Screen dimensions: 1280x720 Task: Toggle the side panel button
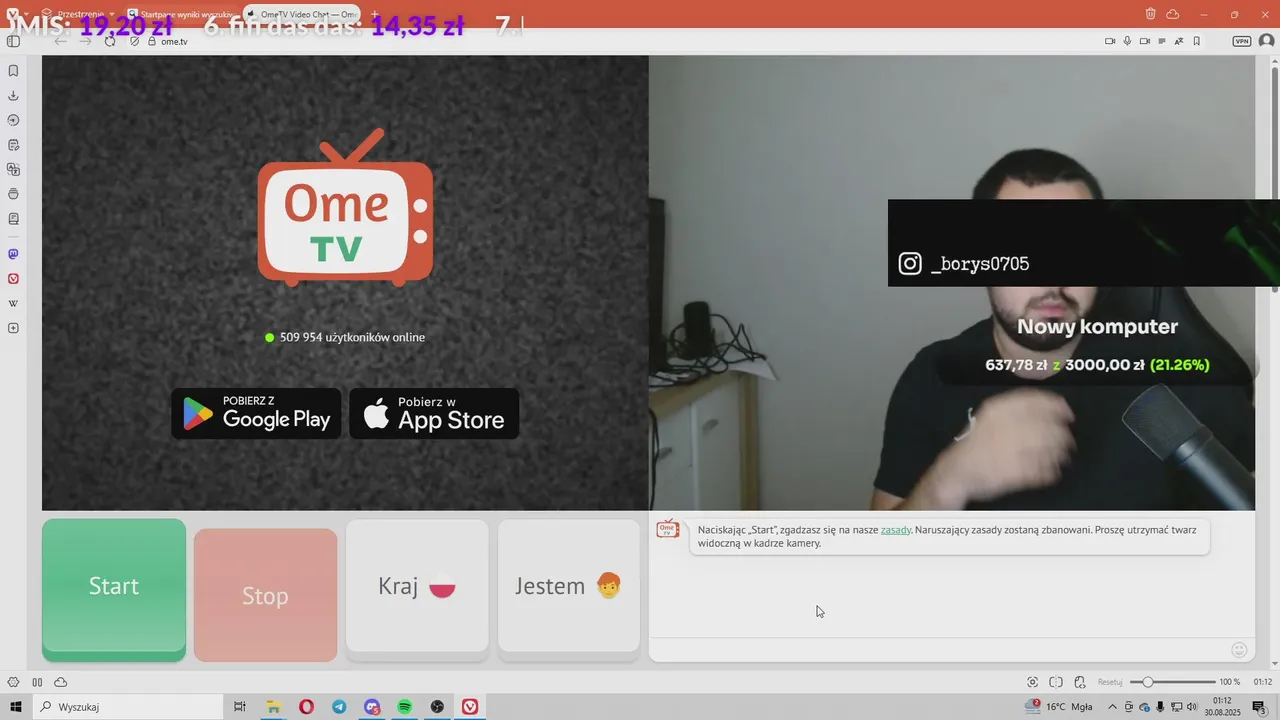click(x=13, y=41)
